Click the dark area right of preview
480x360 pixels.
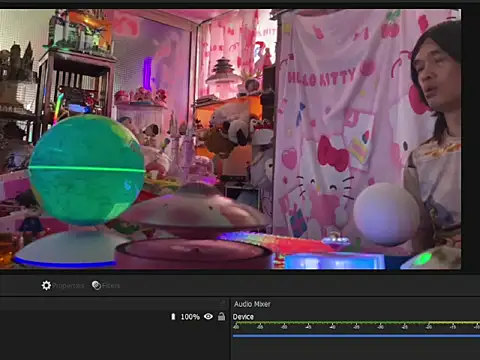[471, 140]
